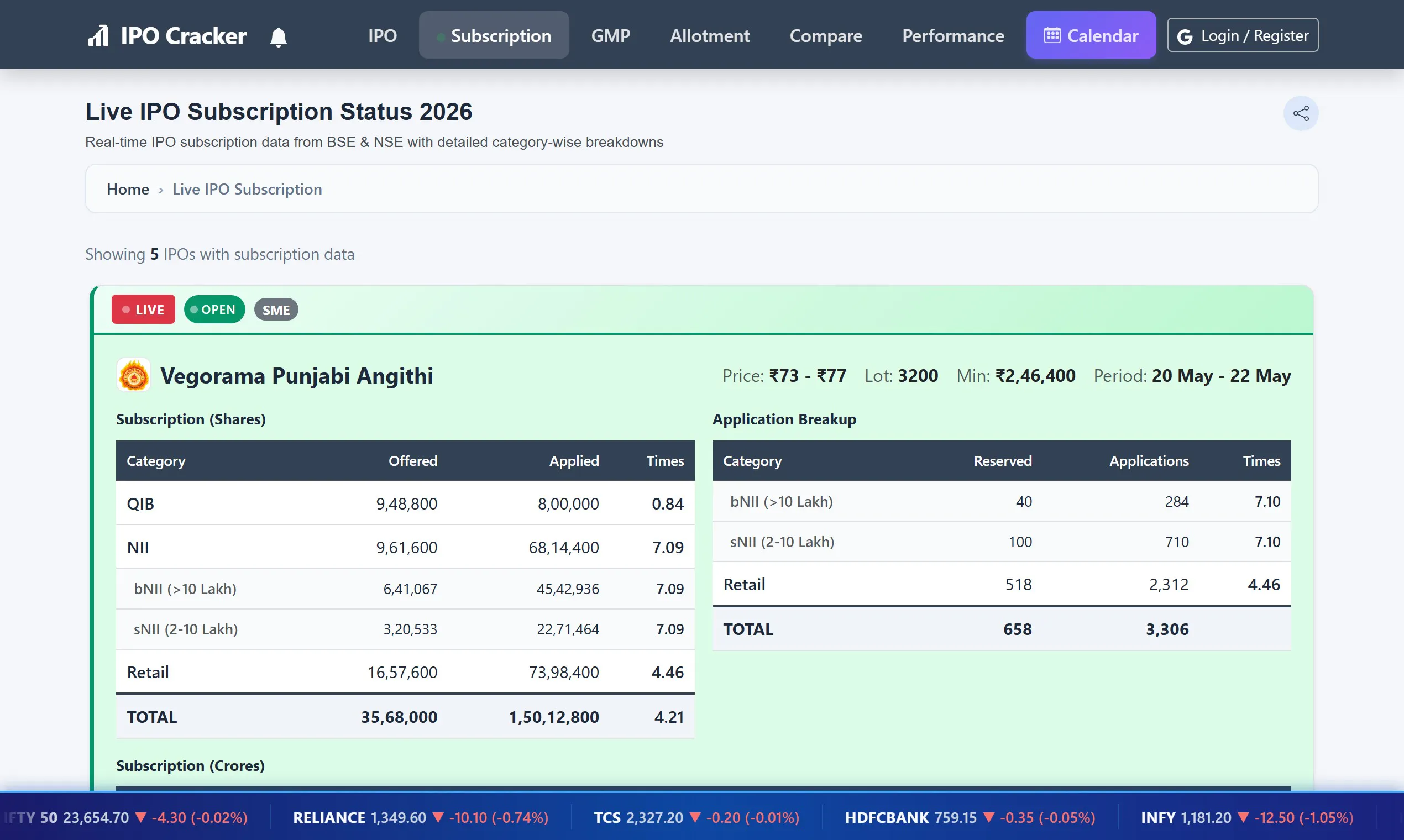Click the Showing 5 IPOs count text
Image resolution: width=1404 pixels, height=840 pixels.
(219, 254)
